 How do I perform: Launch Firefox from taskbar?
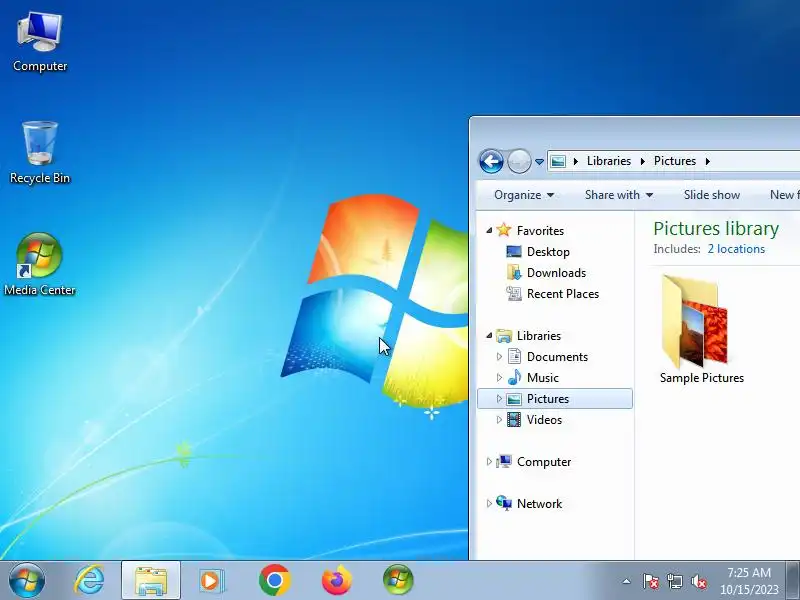point(337,580)
